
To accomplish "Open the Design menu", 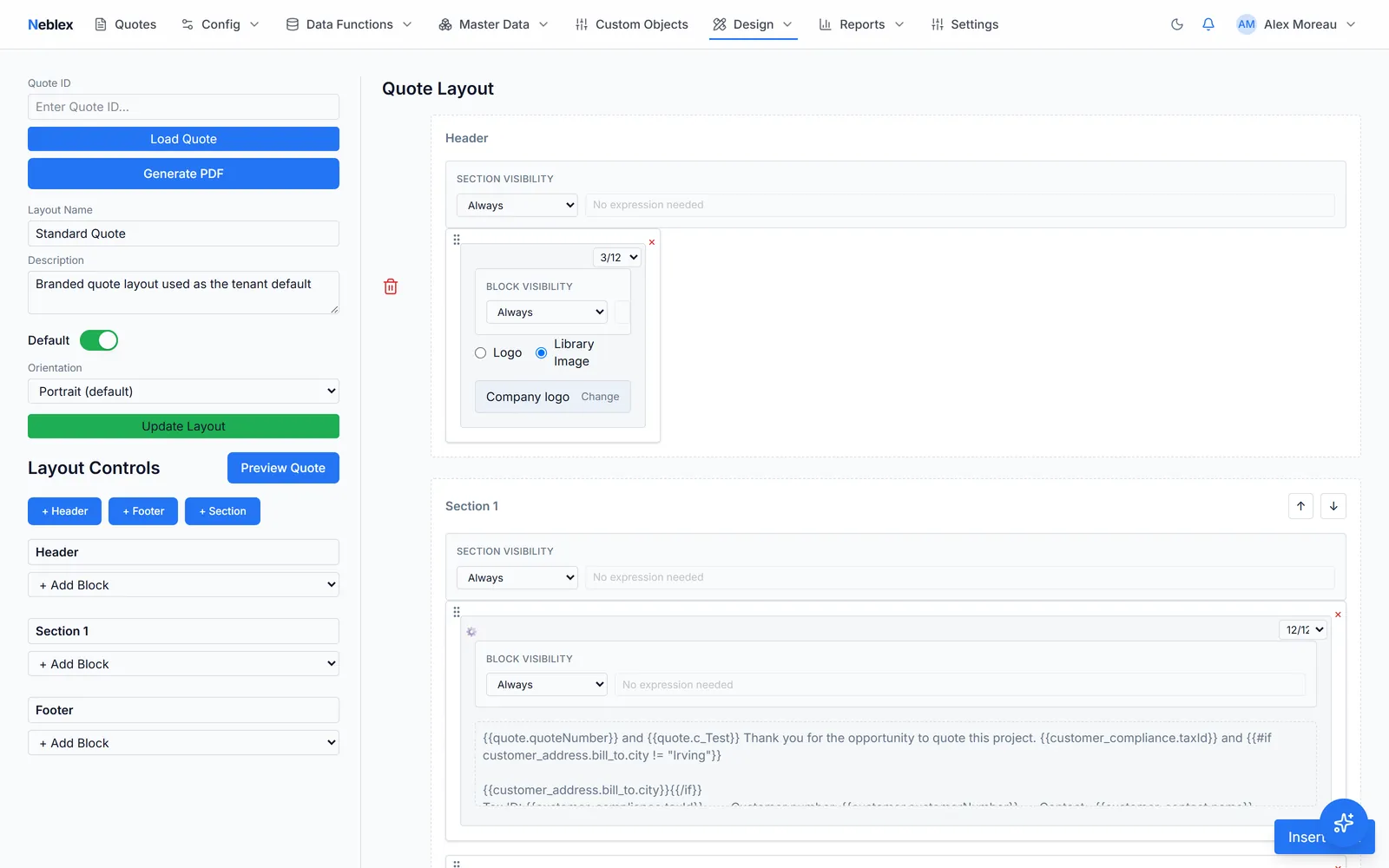I will click(753, 24).
